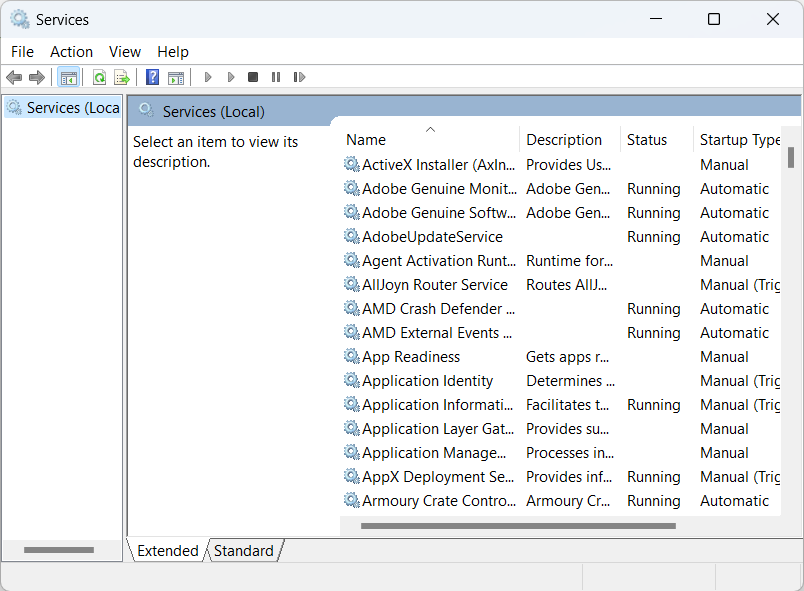The height and width of the screenshot is (591, 804).
Task: Click the Export List toolbar icon
Action: tap(122, 77)
